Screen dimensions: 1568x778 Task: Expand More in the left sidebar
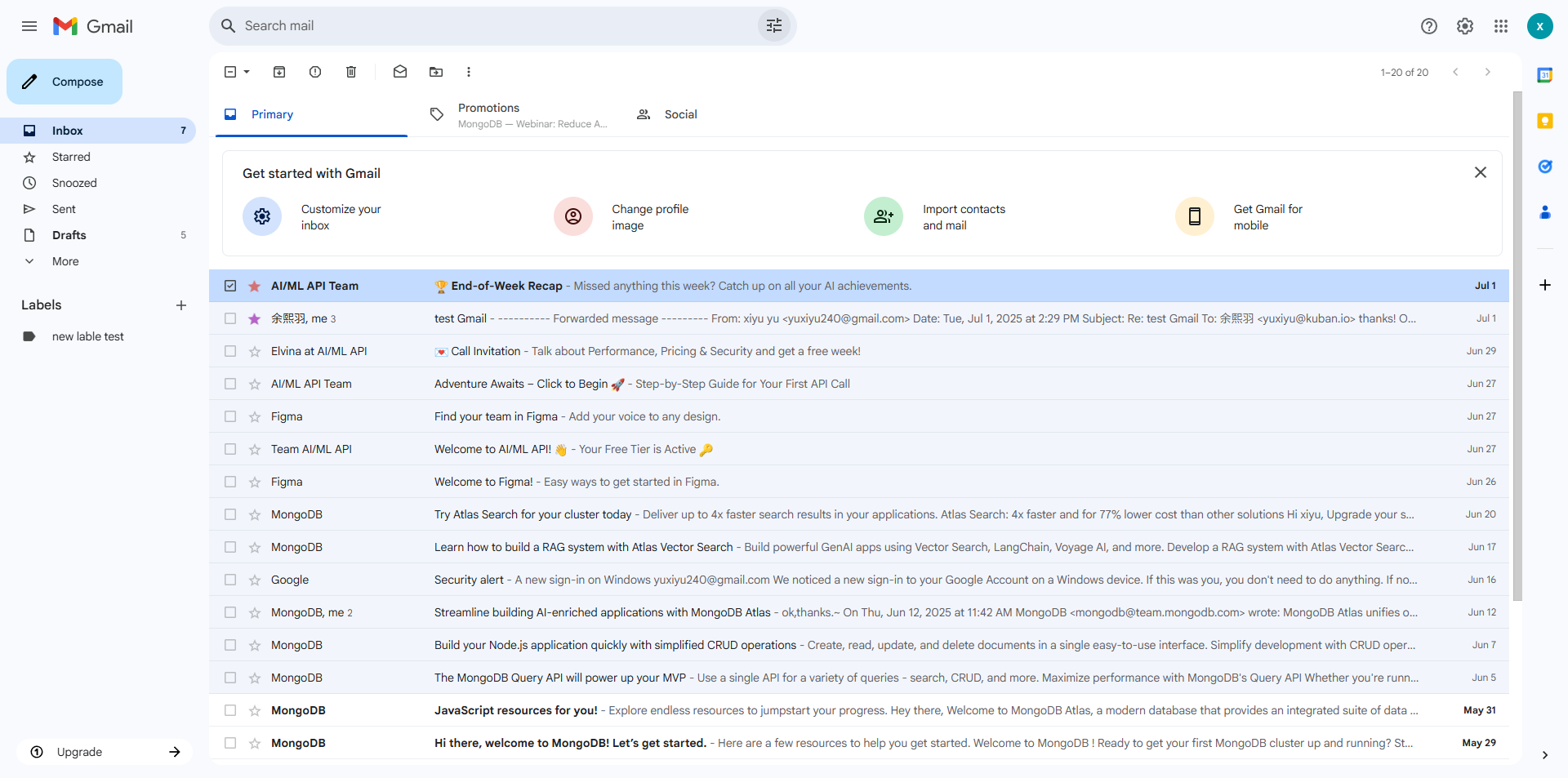[65, 261]
